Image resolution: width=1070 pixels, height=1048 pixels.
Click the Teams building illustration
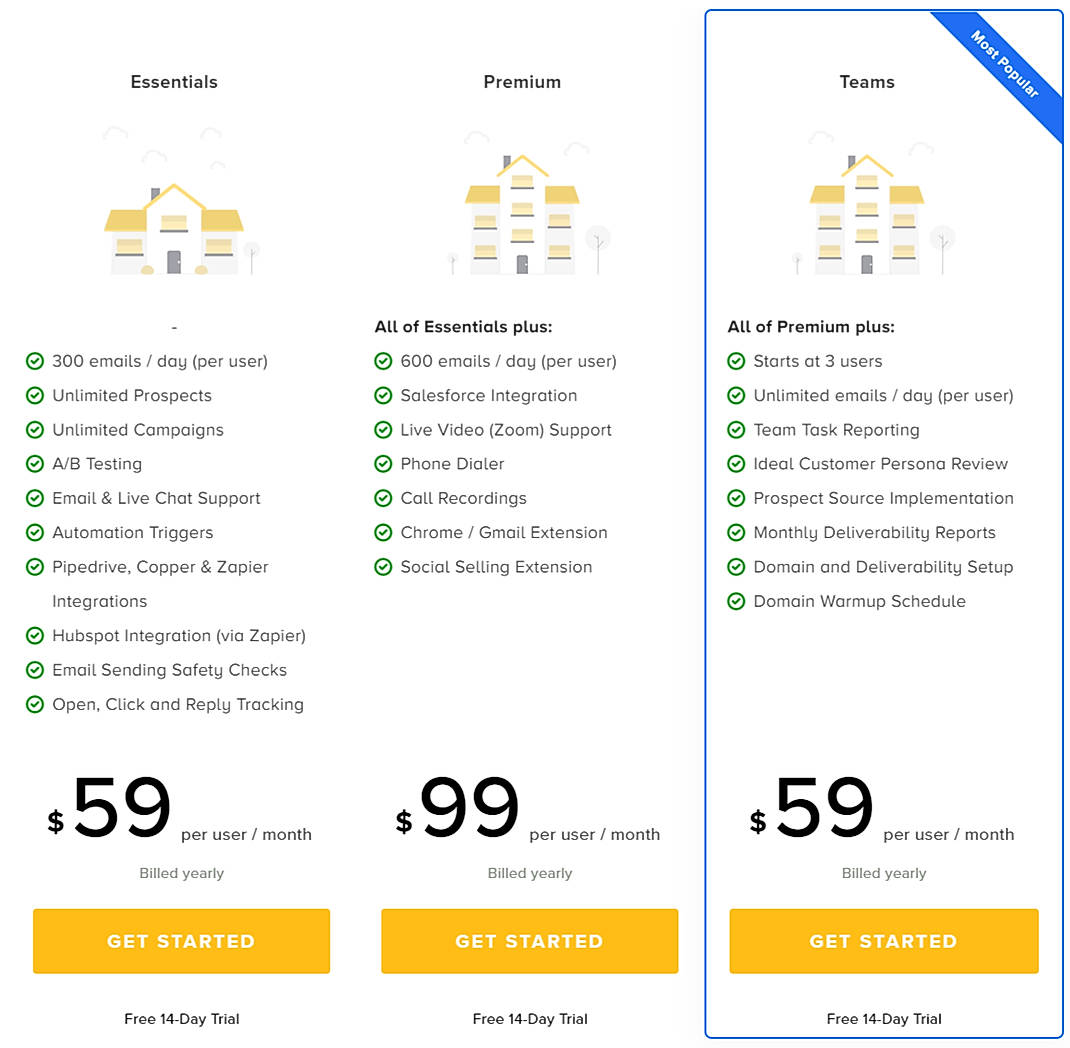[x=866, y=210]
